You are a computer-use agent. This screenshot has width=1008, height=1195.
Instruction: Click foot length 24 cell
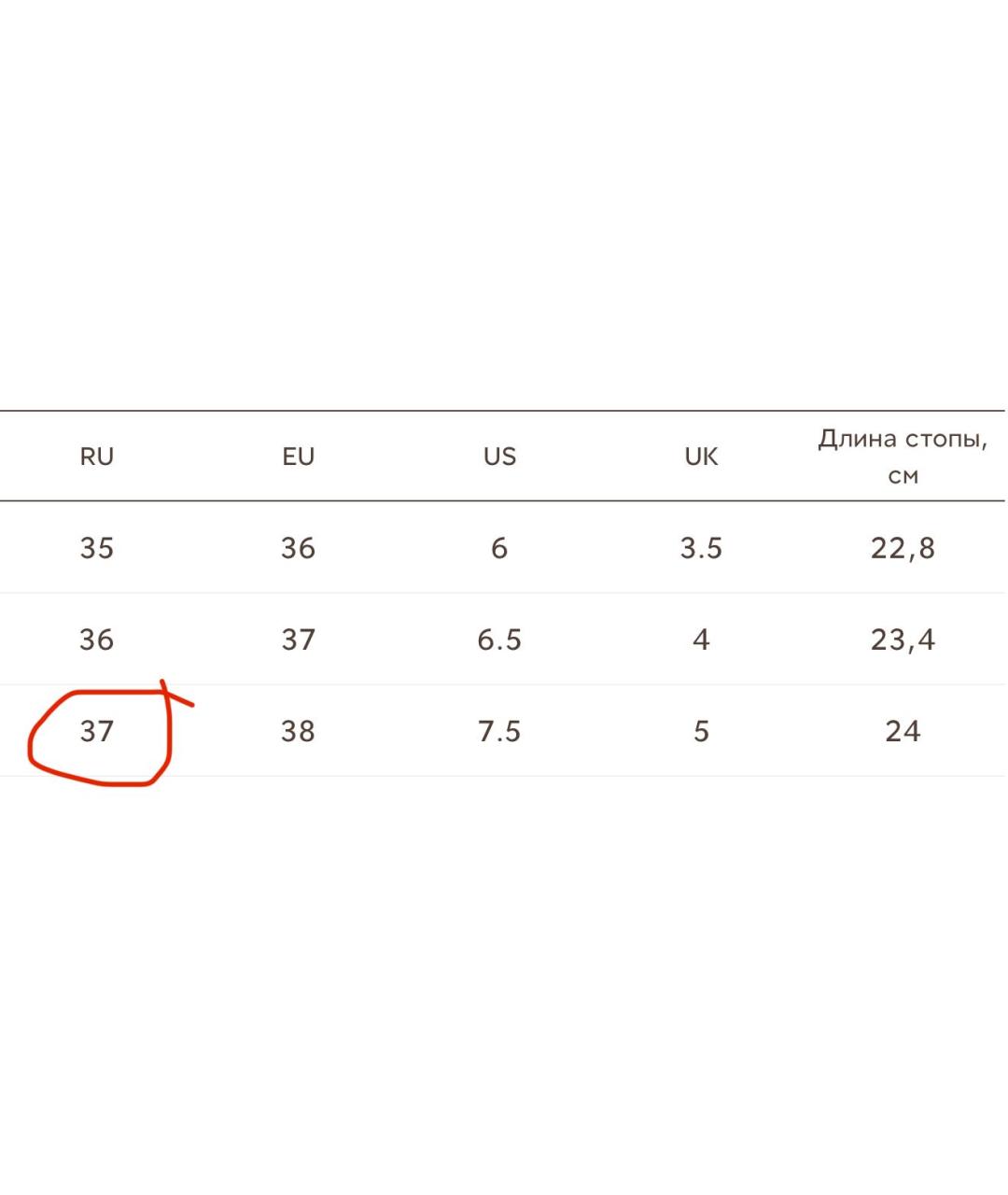coord(903,731)
